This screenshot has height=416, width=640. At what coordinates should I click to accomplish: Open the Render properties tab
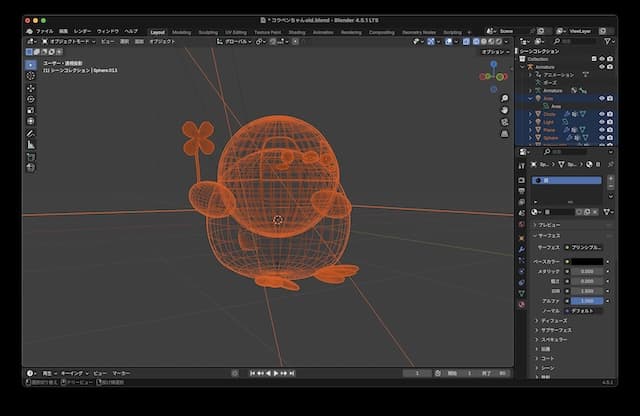(522, 180)
